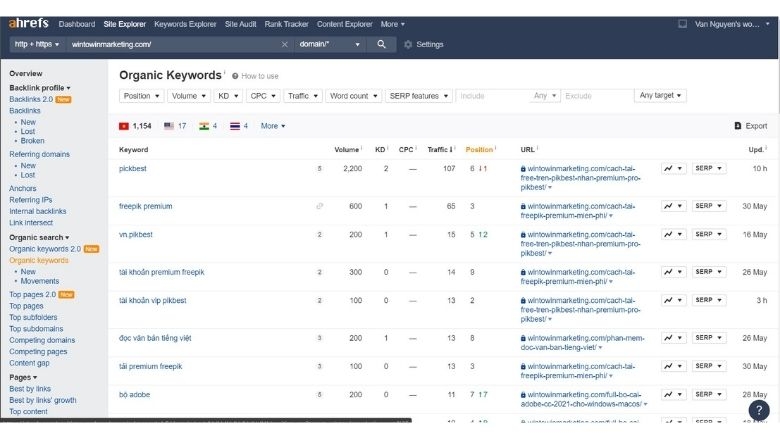This screenshot has height=439, width=780.
Task: Click sitelinks icon in freepik premium row
Action: coord(319,206)
